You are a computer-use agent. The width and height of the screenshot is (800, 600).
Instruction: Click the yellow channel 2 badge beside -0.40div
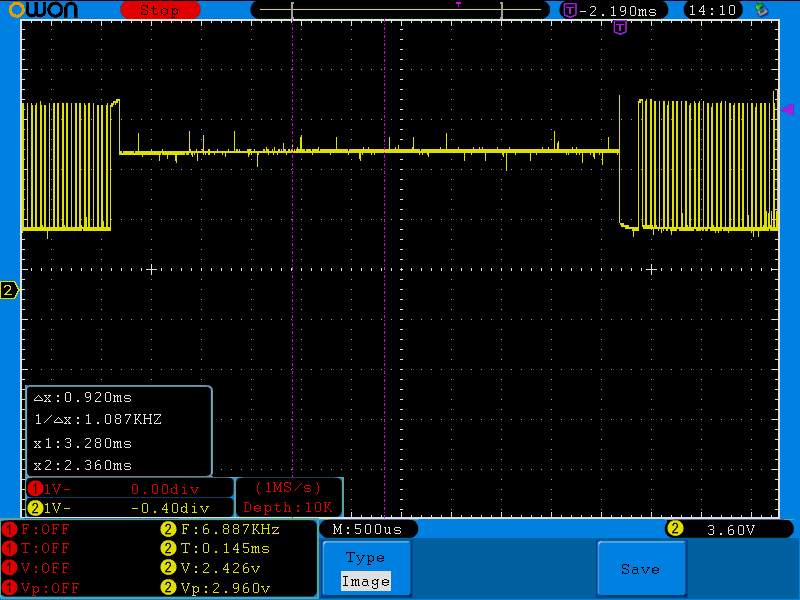(35, 508)
